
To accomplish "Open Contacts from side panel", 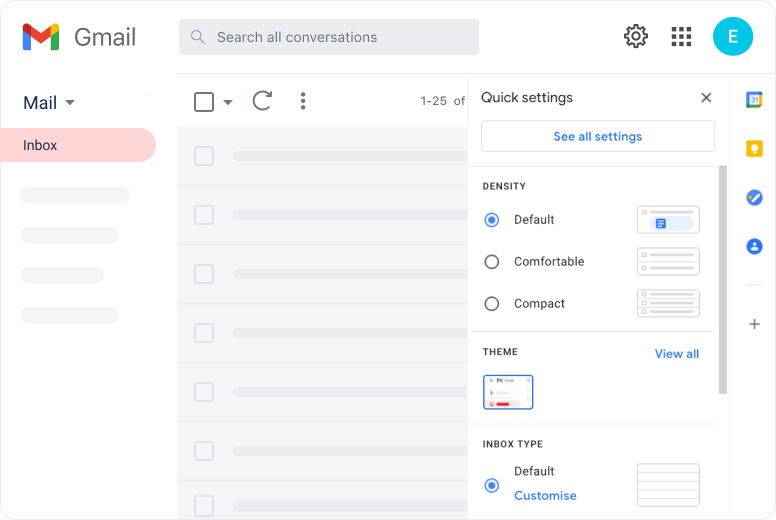I will pos(754,246).
